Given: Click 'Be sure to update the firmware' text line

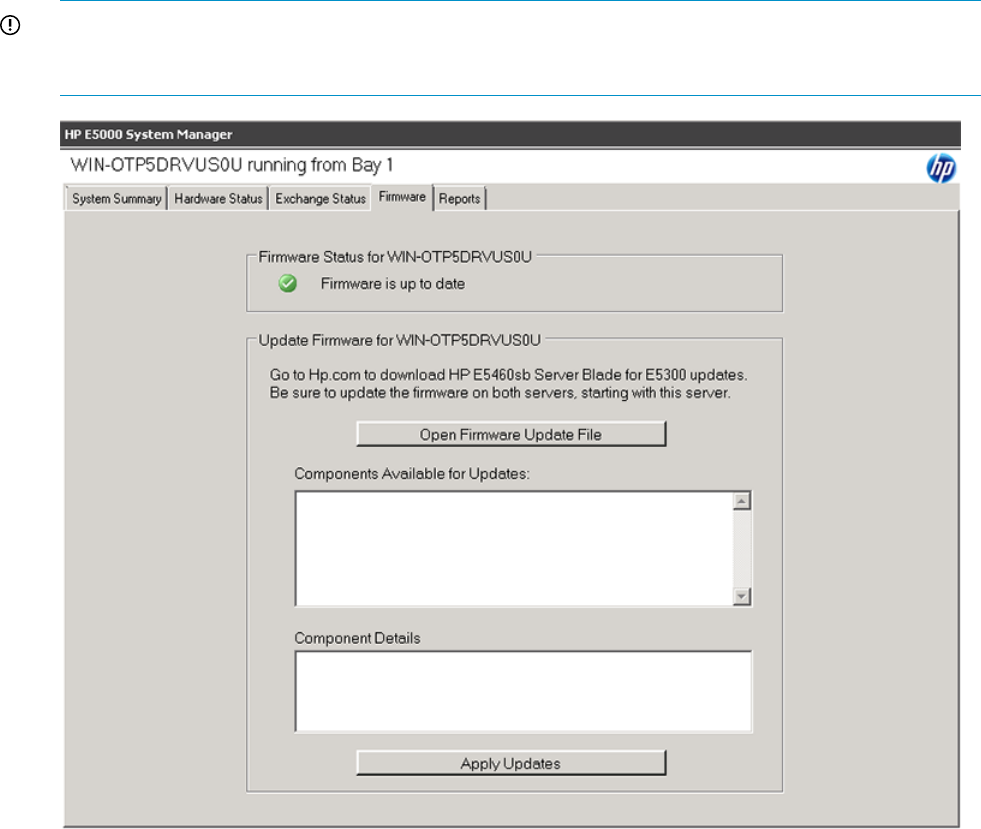Looking at the screenshot, I should click(x=500, y=393).
